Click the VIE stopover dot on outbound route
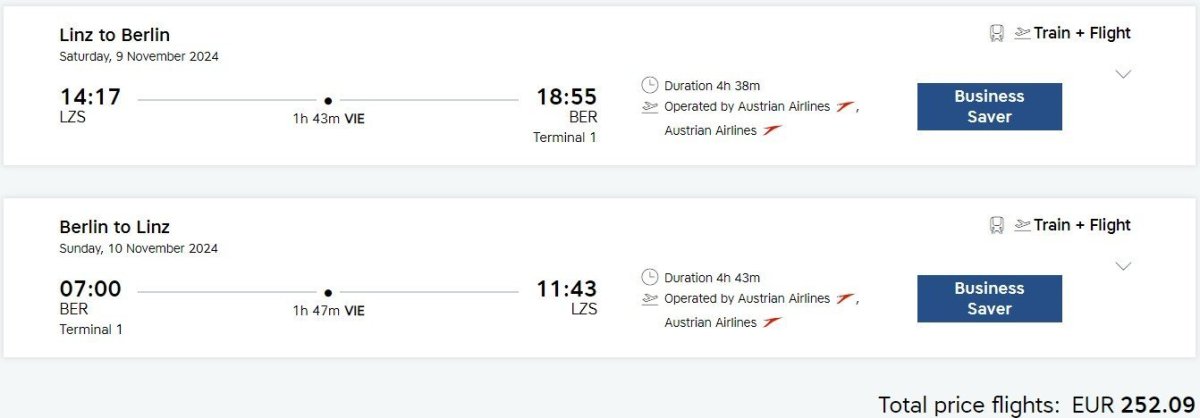Screen dimensions: 1200x418 click(328, 100)
